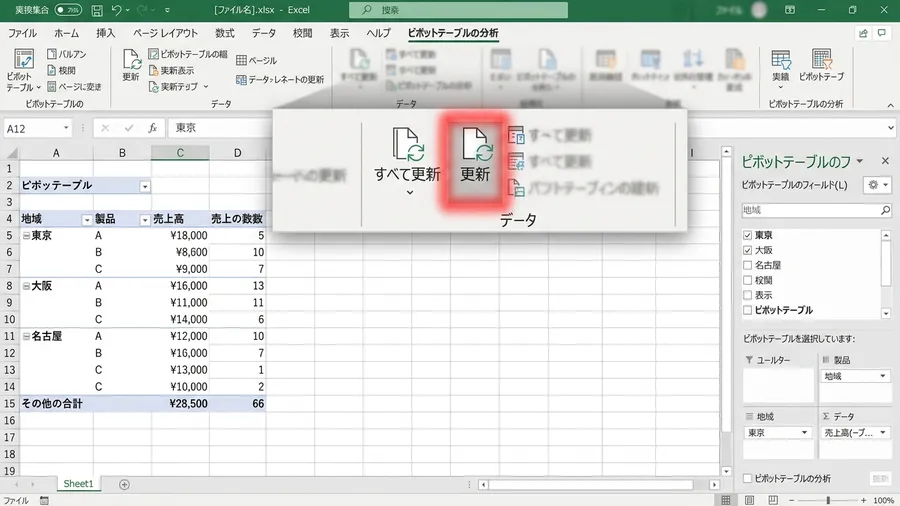900x506 pixels.
Task: Zoom out with the minus button
Action: [x=791, y=500]
